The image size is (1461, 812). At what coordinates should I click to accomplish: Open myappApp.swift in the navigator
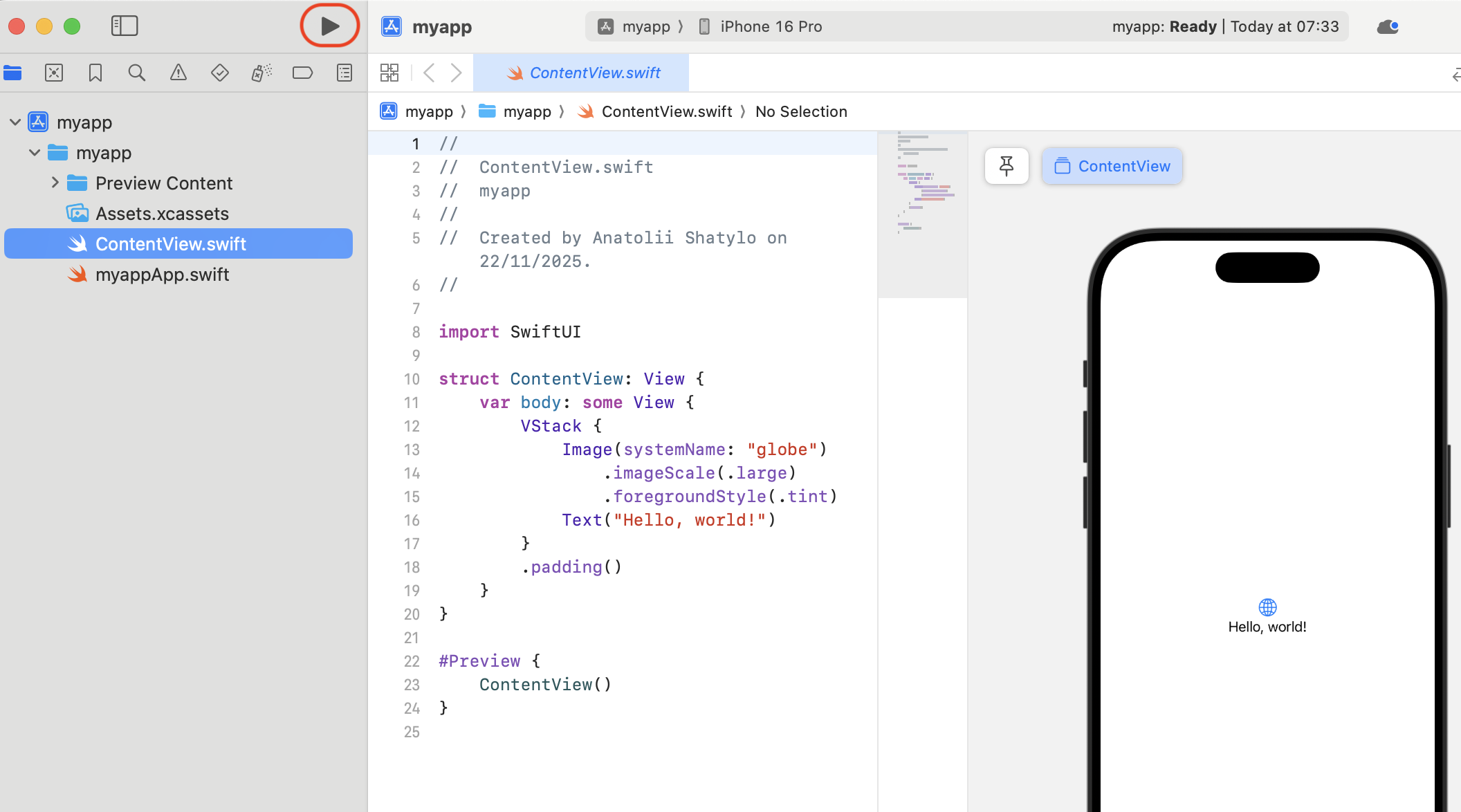coord(162,275)
